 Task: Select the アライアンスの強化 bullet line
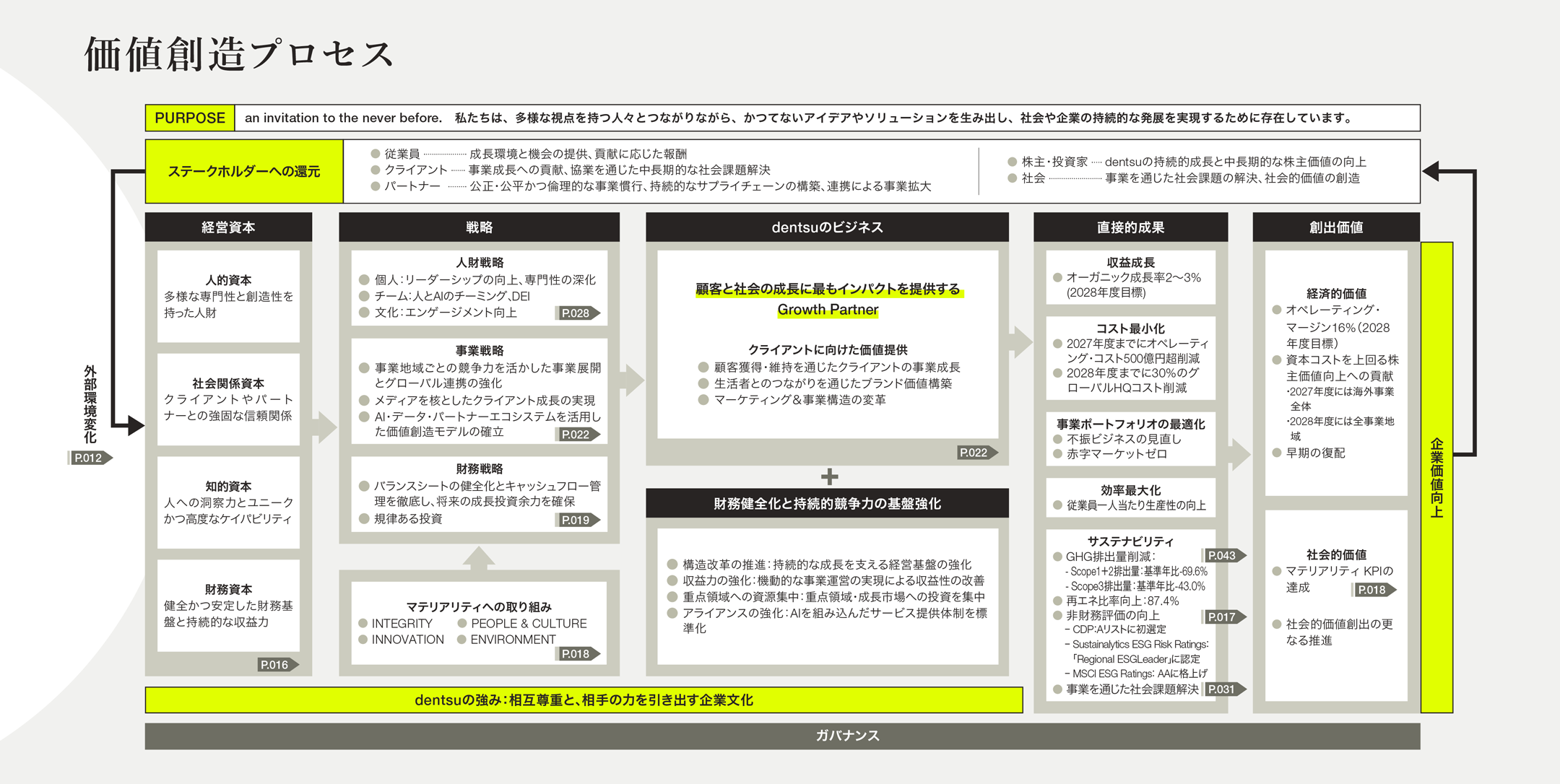point(828,621)
